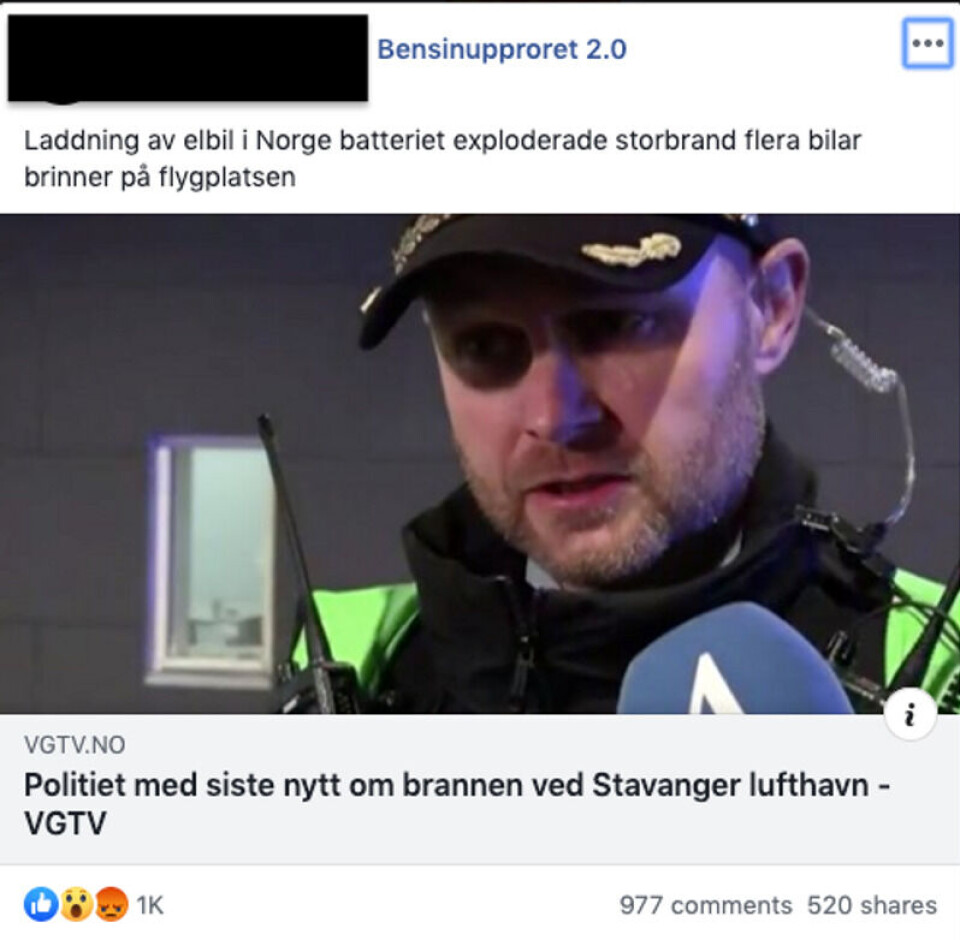This screenshot has height=940, width=960.
Task: Click the window shown in the video thumbnail
Action: point(211,560)
